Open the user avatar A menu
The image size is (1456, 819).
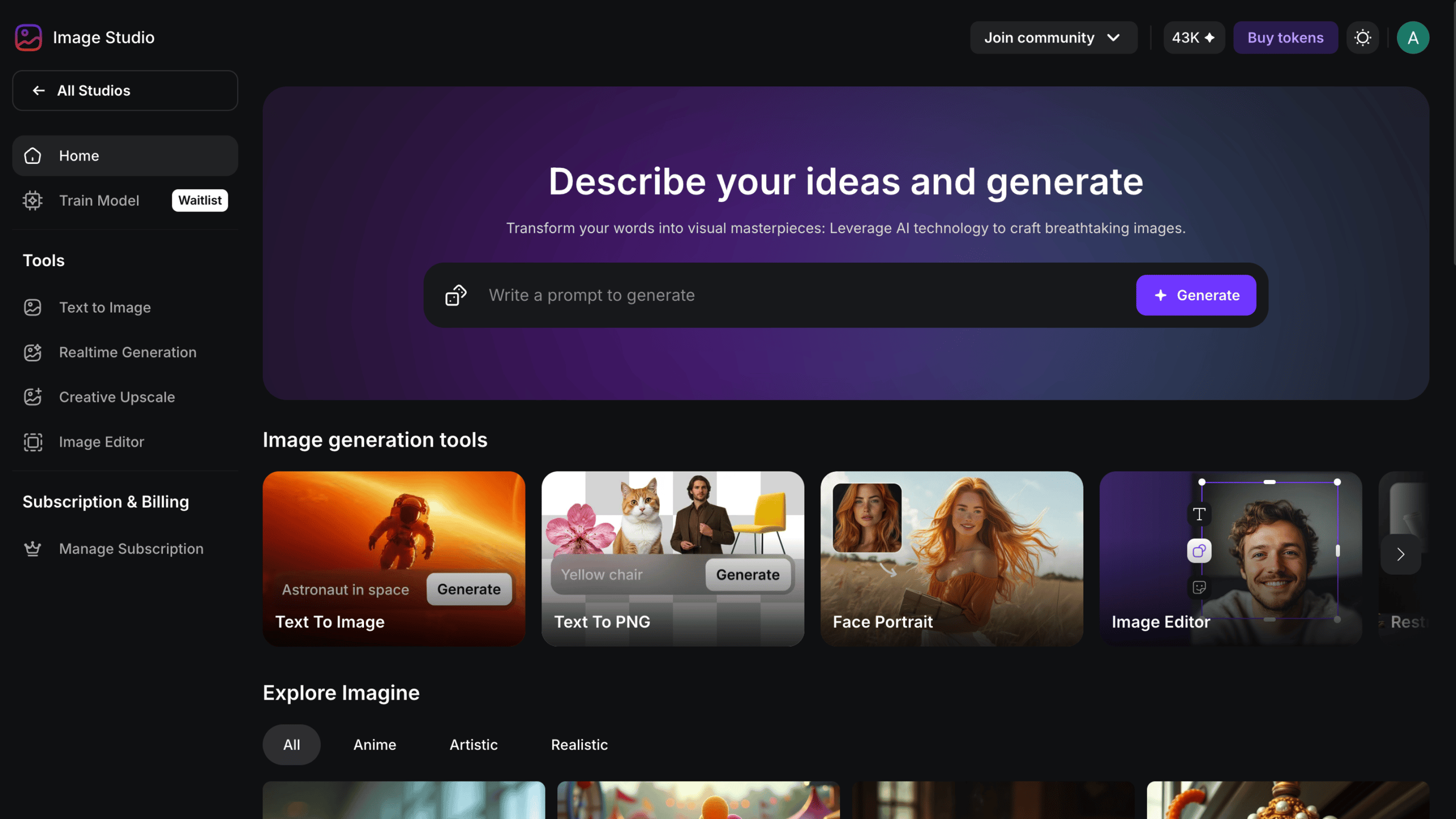(x=1413, y=38)
